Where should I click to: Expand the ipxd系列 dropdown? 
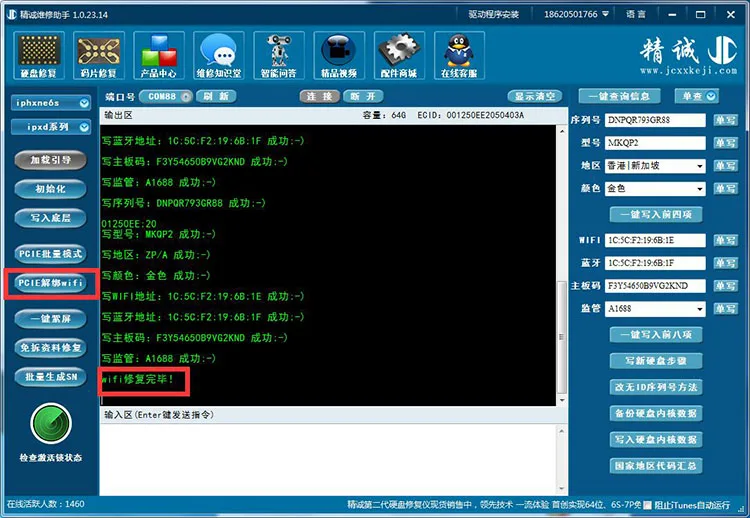coord(84,127)
